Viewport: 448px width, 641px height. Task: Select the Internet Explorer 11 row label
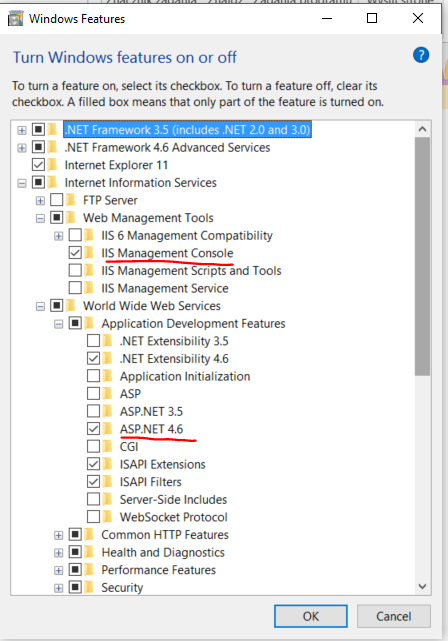(x=116, y=165)
